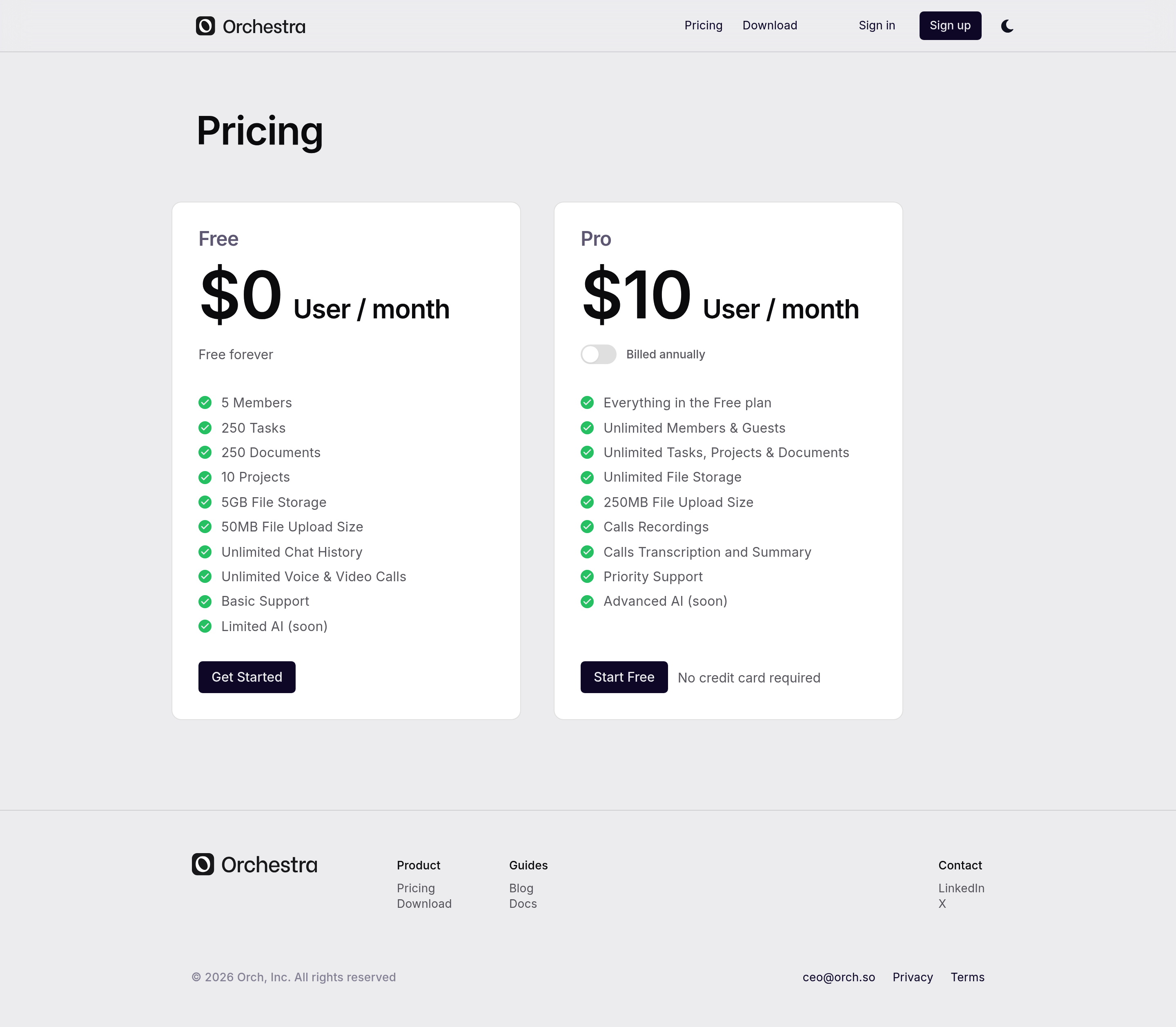Click the checkmark next to Limited AI (soon)

pyautogui.click(x=205, y=627)
